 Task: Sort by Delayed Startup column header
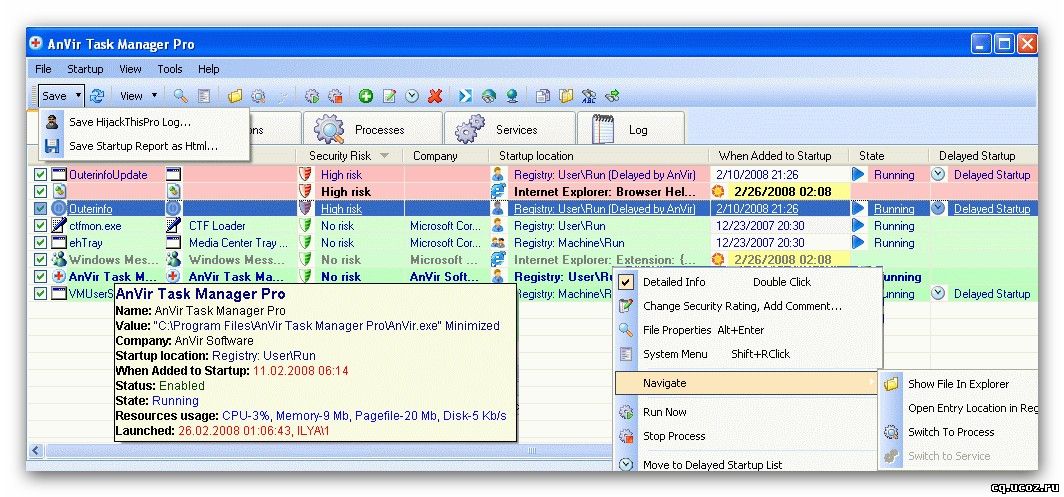(977, 156)
